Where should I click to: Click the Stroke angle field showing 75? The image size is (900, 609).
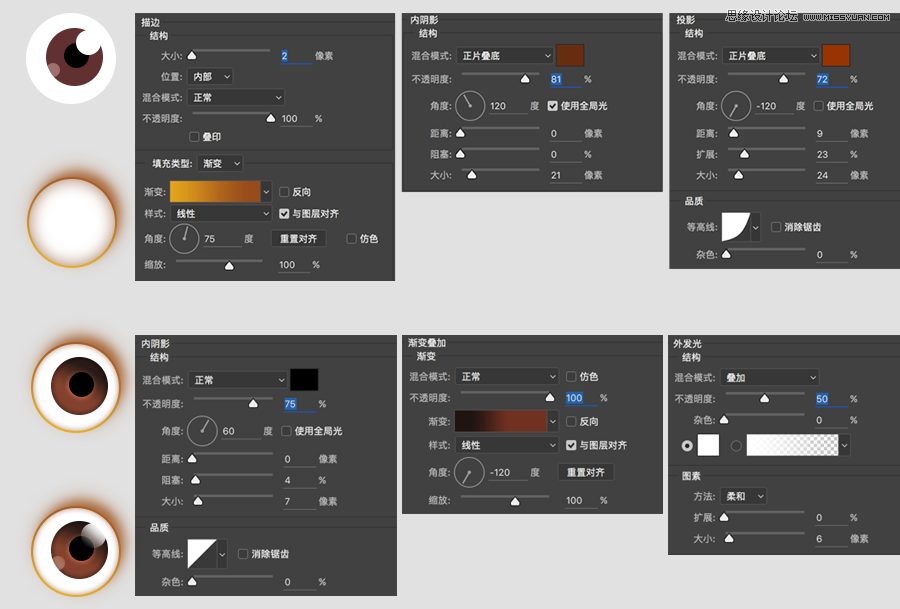tap(223, 239)
